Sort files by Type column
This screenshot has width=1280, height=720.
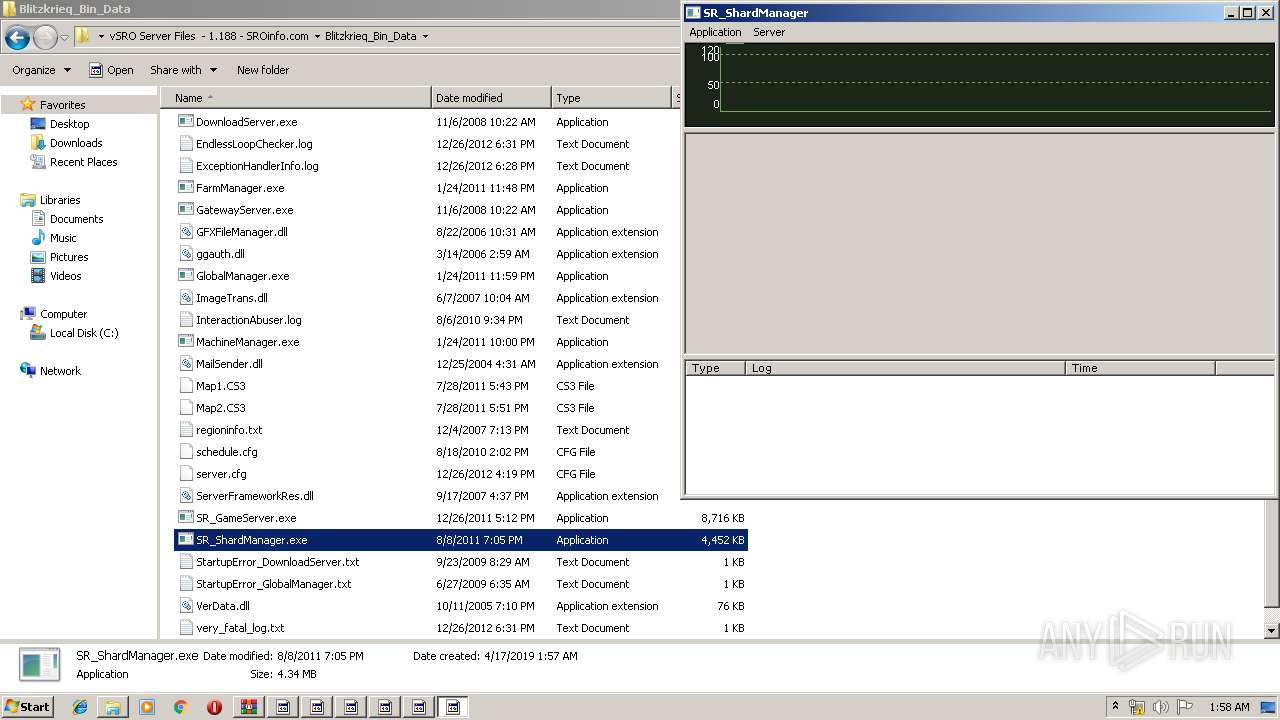(x=611, y=98)
